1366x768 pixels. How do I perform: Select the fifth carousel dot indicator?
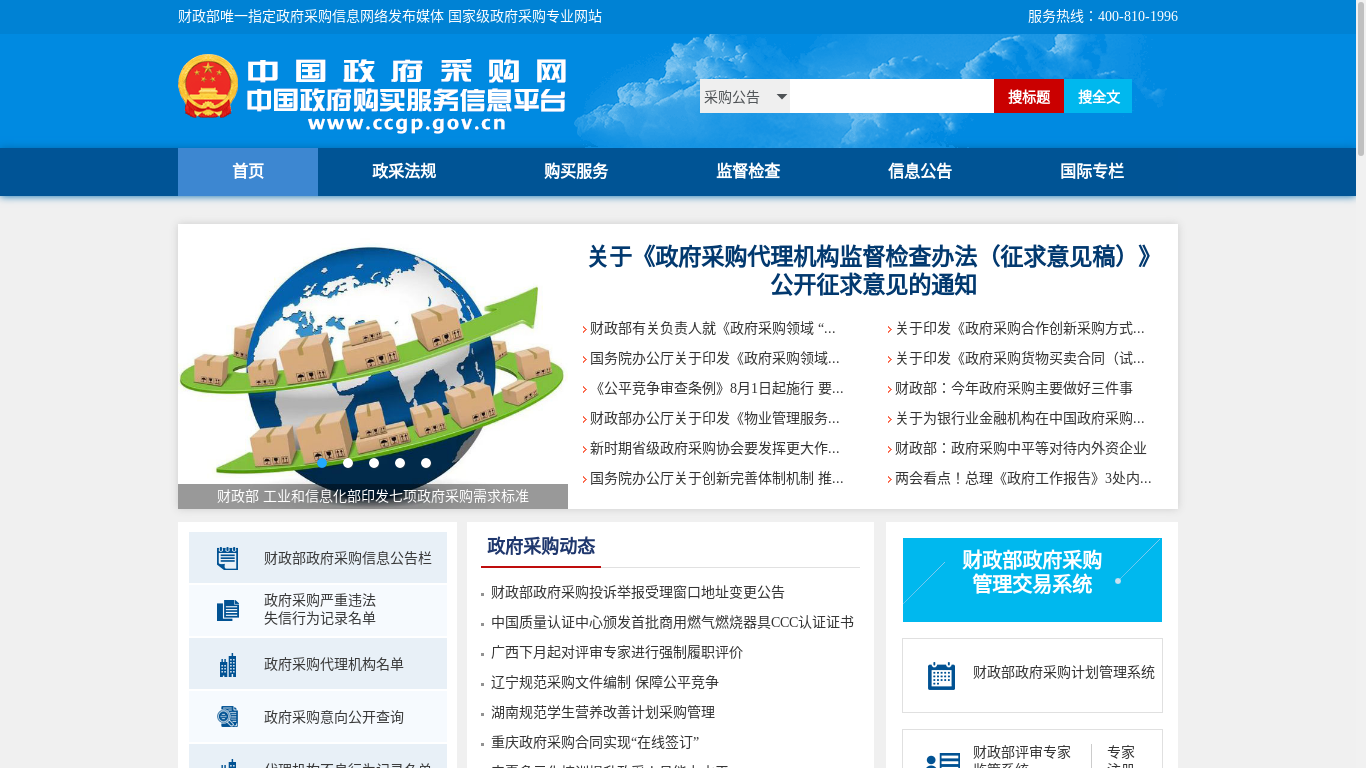(x=426, y=463)
